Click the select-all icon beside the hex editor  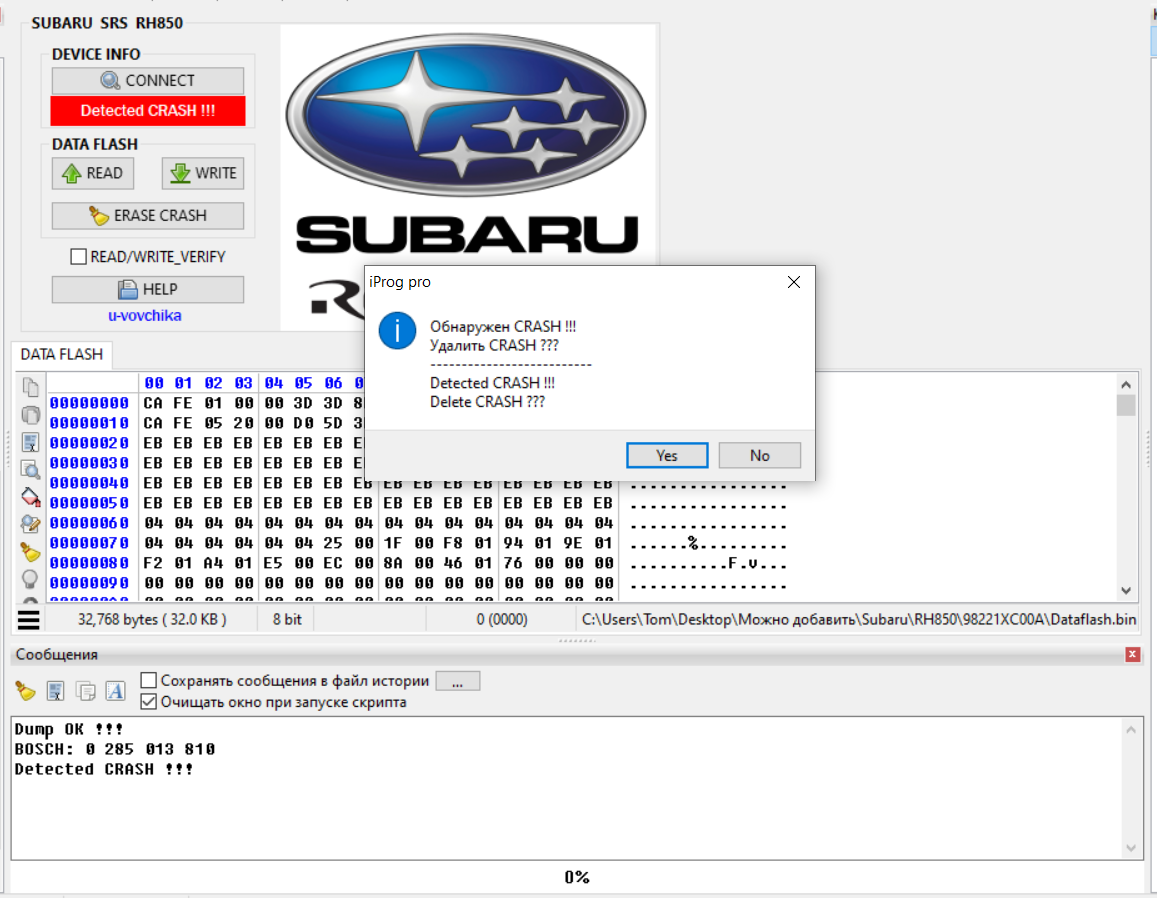coord(30,442)
